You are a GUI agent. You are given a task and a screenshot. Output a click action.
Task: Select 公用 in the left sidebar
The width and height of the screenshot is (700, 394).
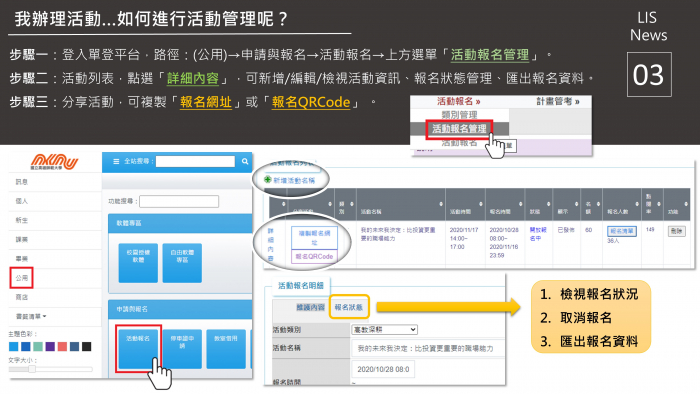click(21, 278)
